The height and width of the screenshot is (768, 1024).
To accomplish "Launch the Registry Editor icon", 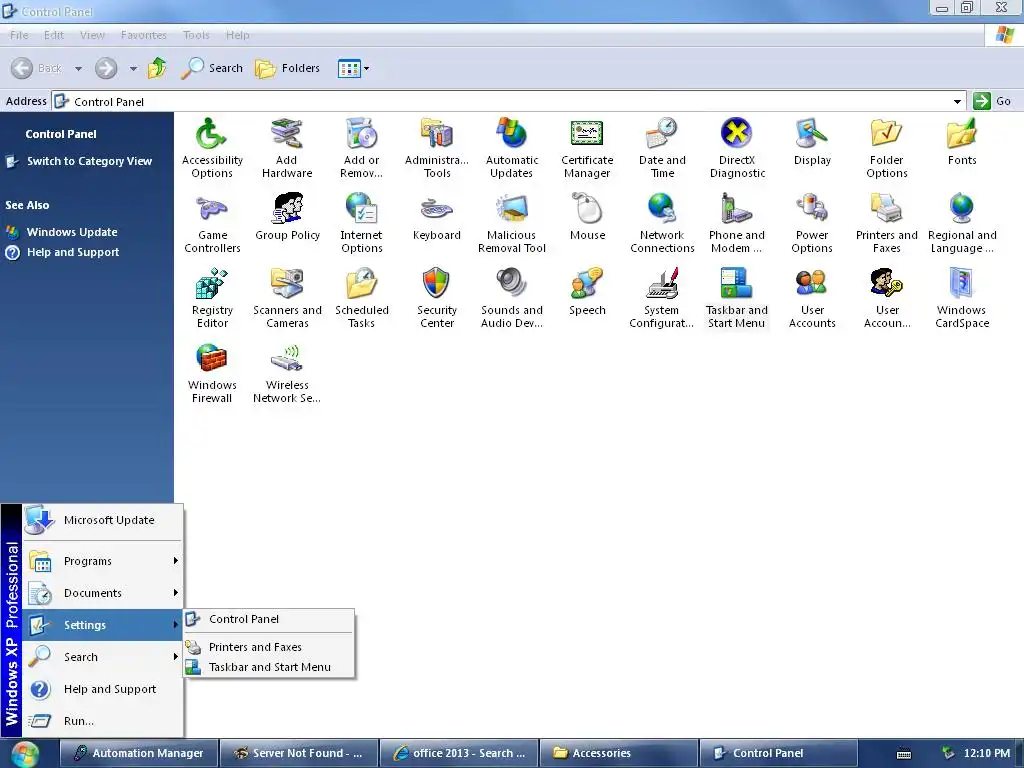I will 212,298.
